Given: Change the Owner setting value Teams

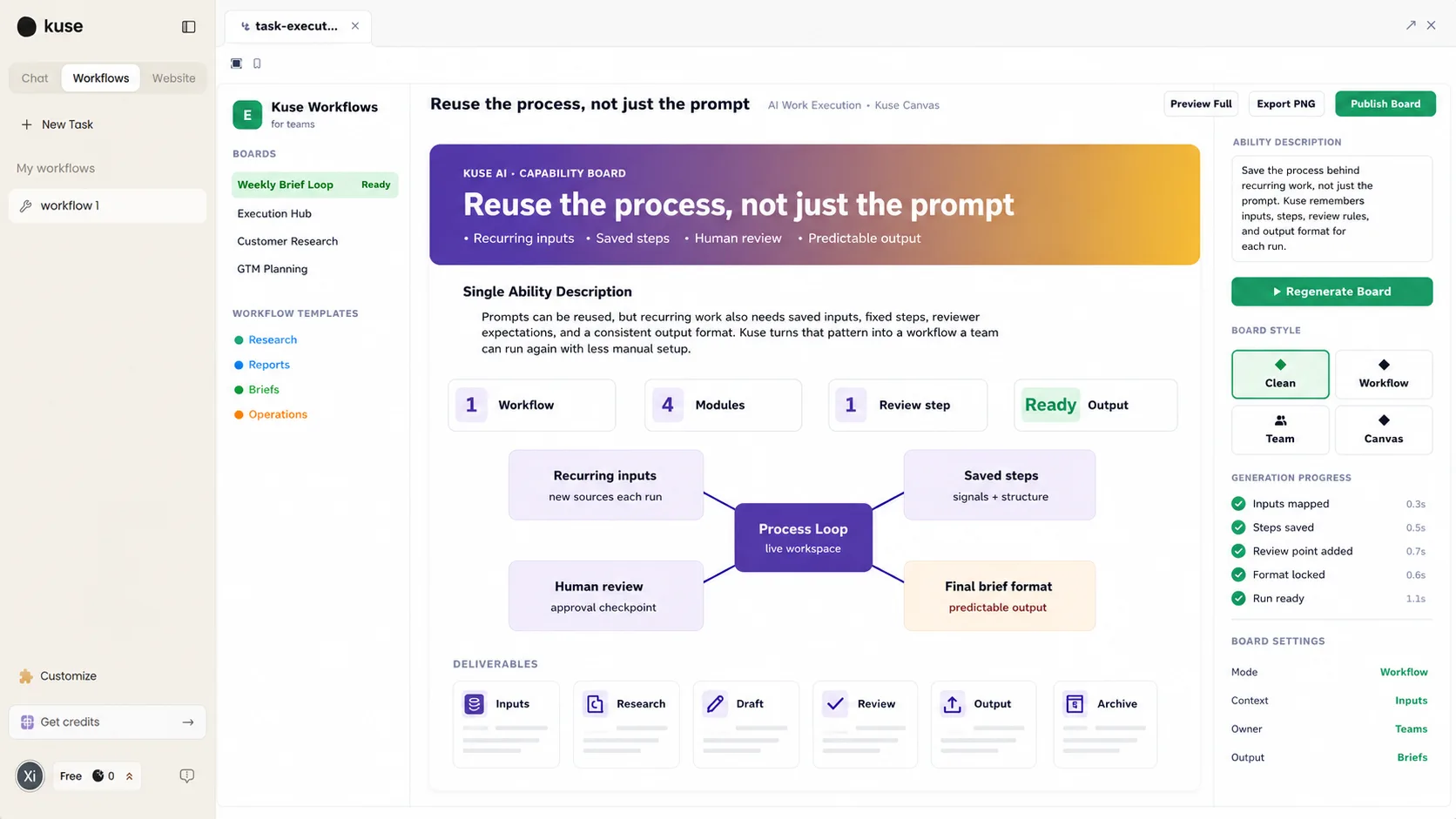Looking at the screenshot, I should point(1411,729).
